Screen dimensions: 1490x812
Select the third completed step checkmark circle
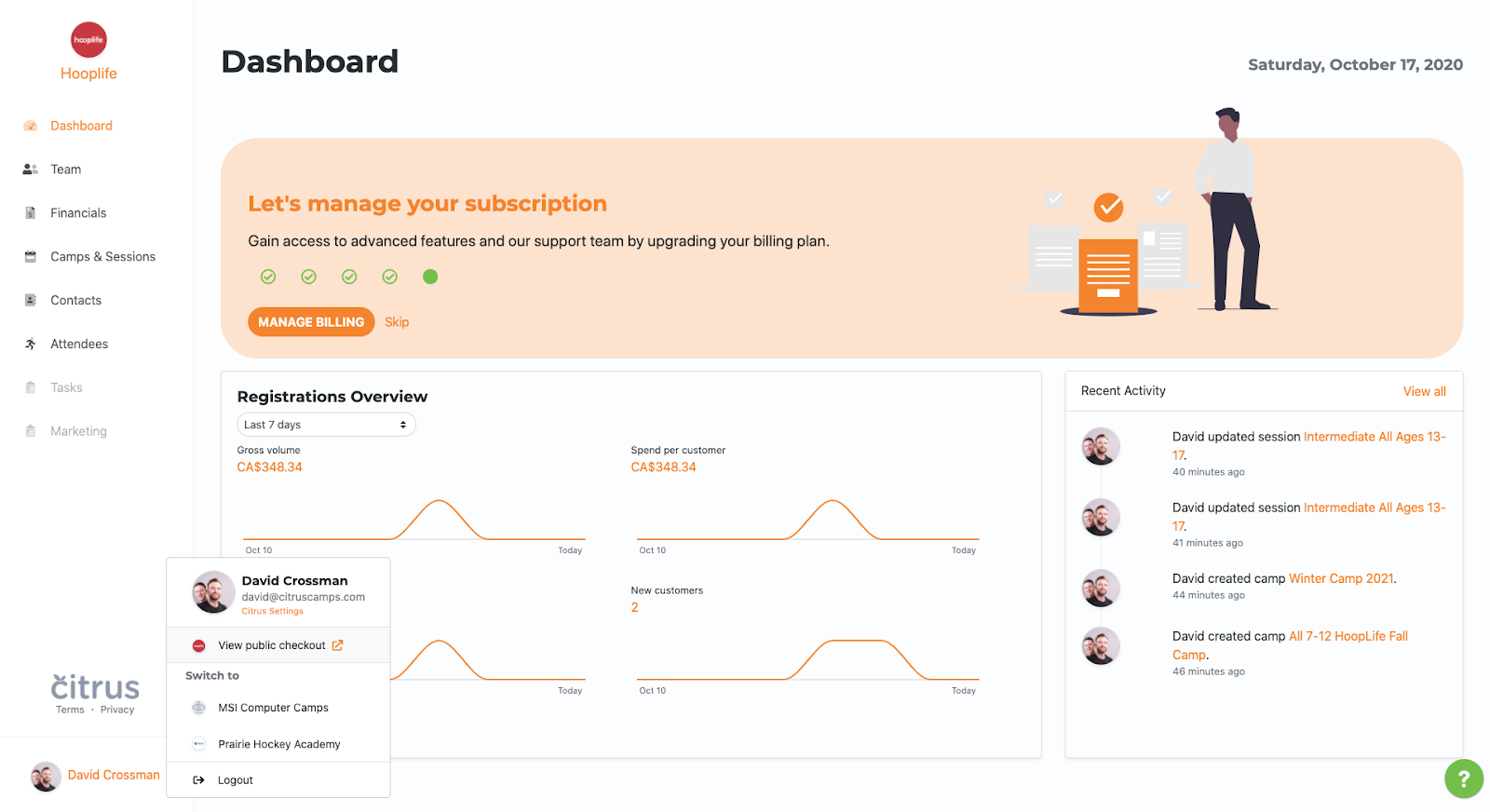349,277
